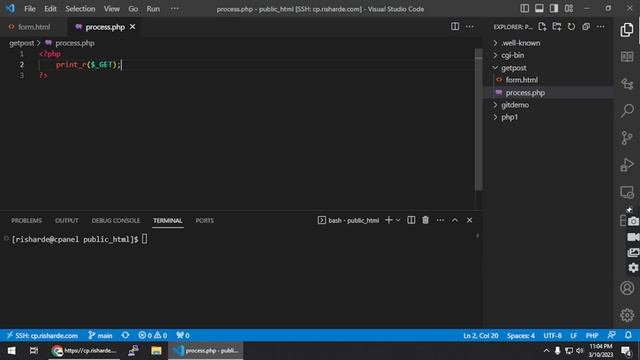
Task: Open the Remote Explorer view
Action: [627, 192]
